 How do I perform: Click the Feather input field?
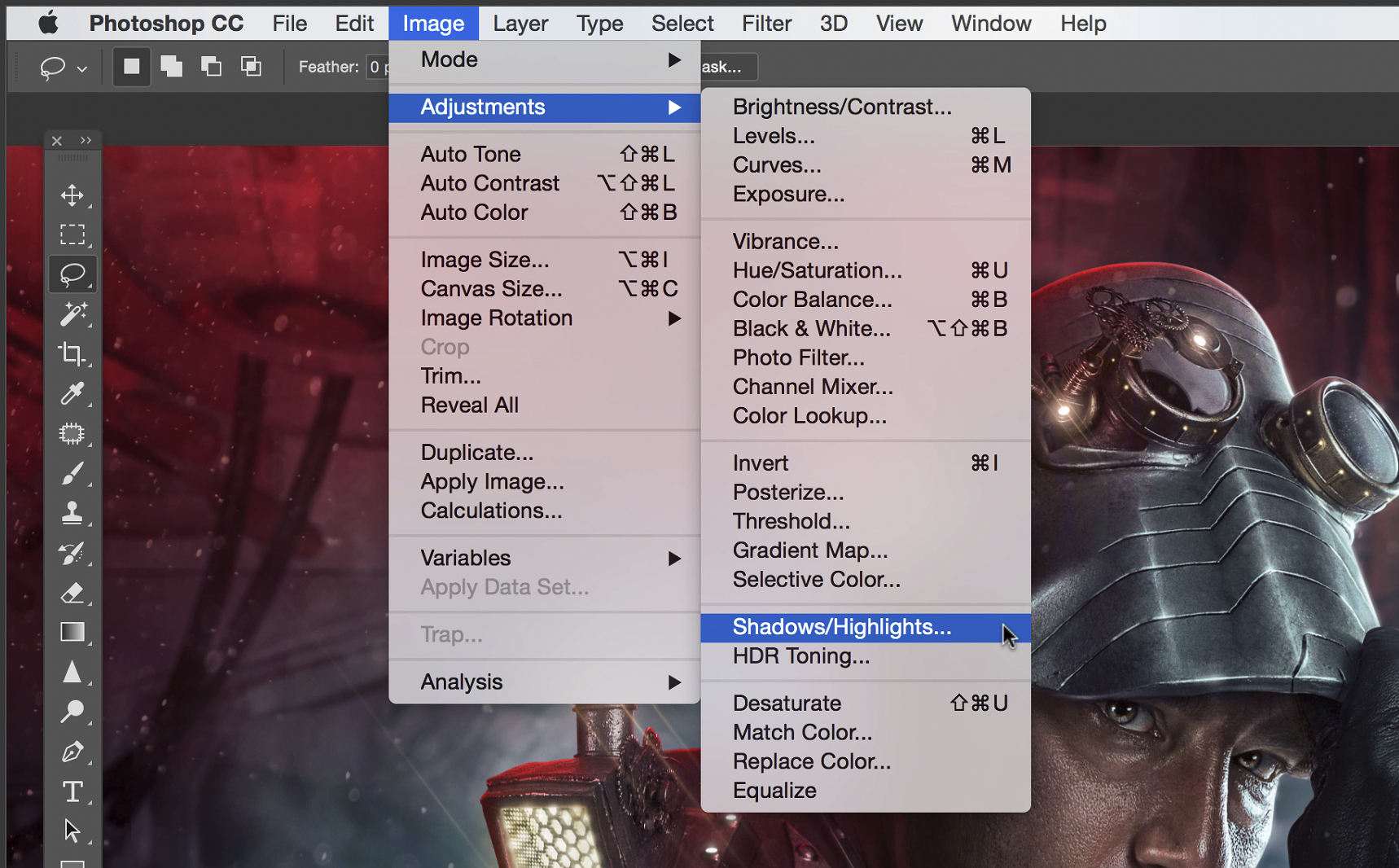tap(377, 67)
